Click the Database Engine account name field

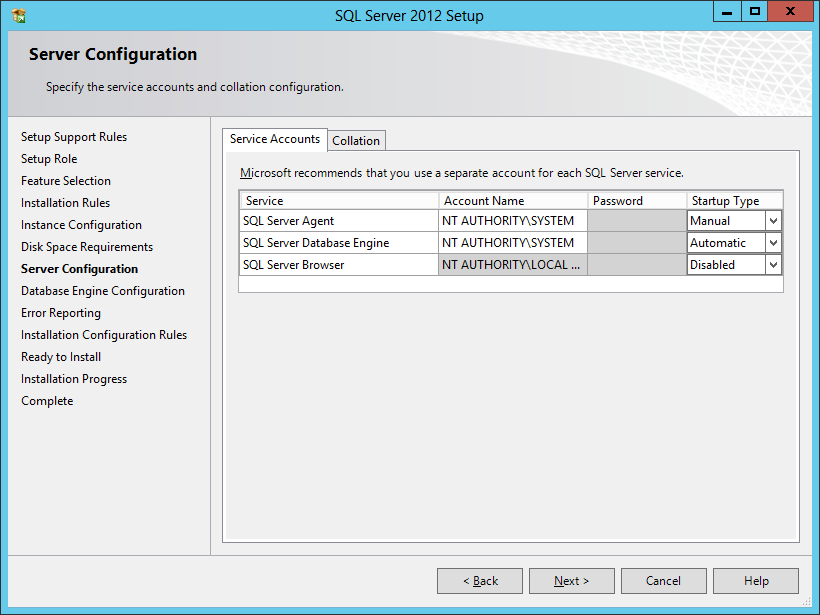pos(512,243)
